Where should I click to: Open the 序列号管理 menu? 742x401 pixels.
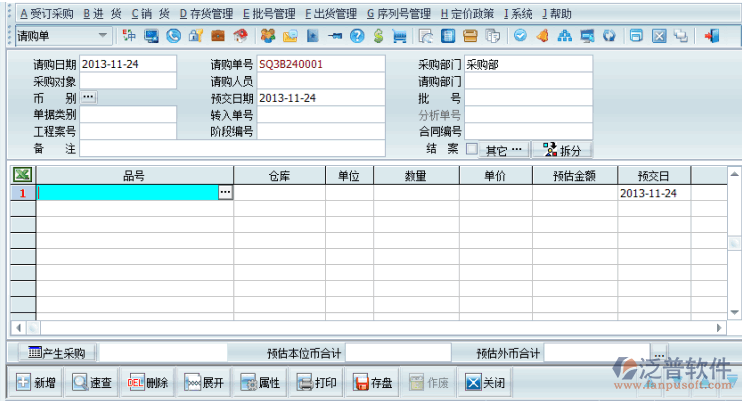tap(399, 14)
